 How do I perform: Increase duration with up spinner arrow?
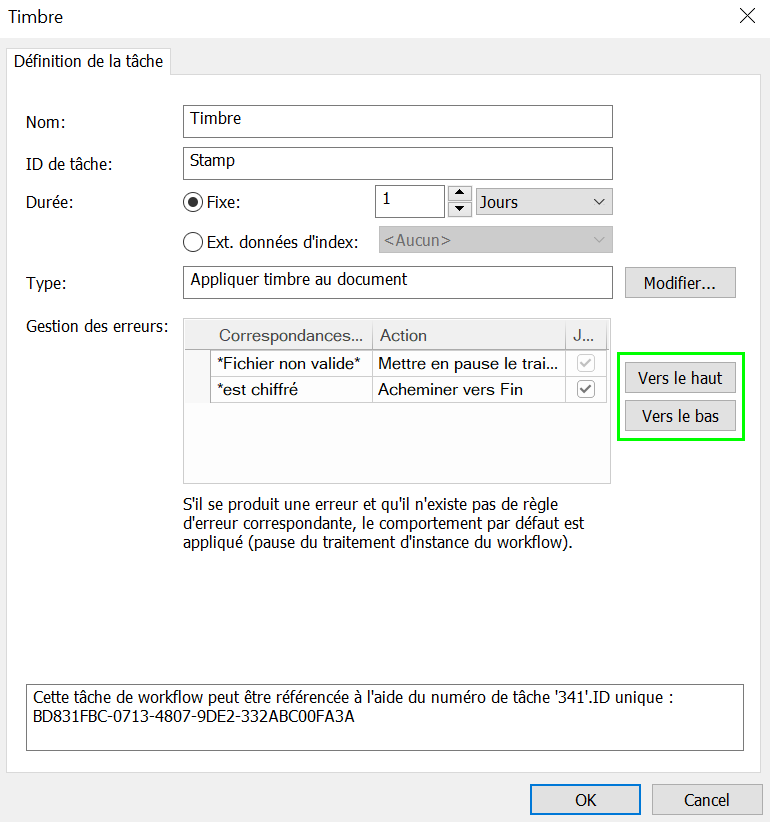(459, 194)
